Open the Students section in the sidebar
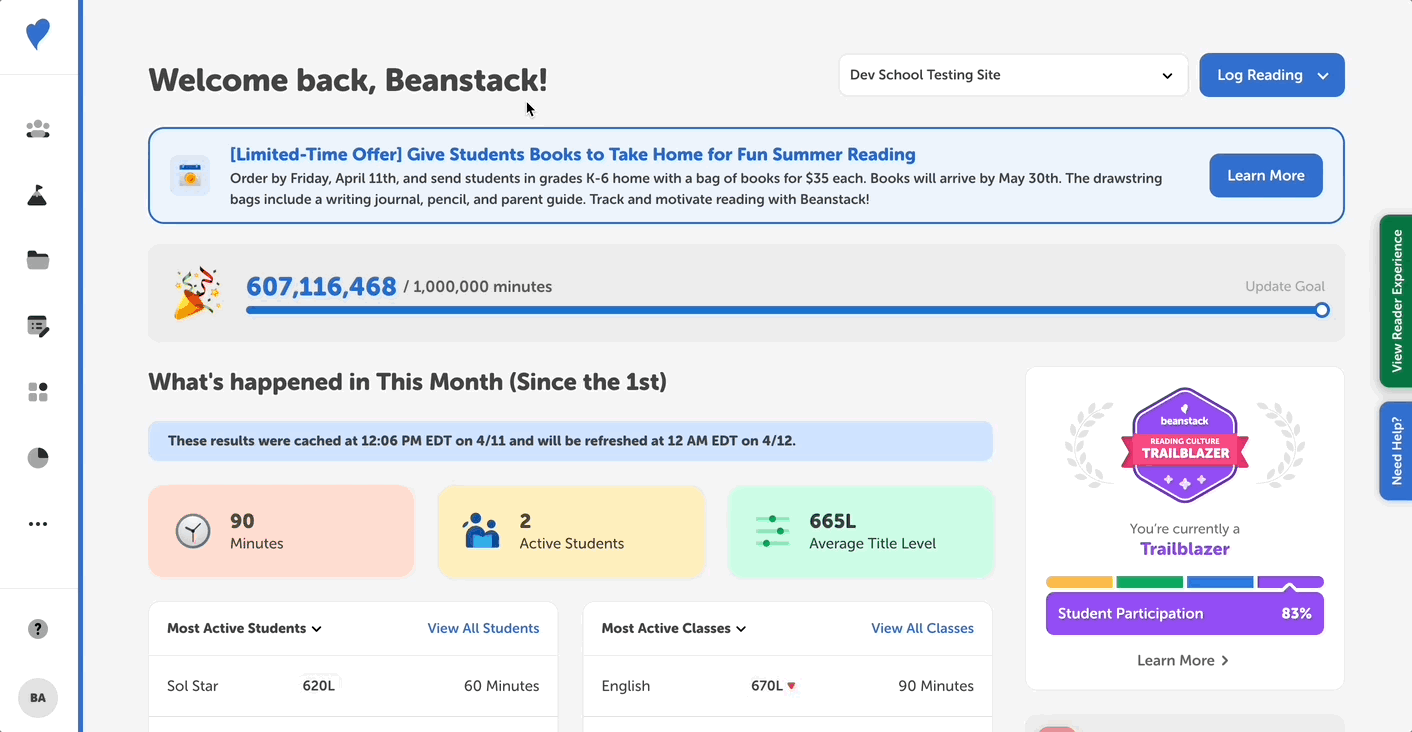 (x=37, y=129)
